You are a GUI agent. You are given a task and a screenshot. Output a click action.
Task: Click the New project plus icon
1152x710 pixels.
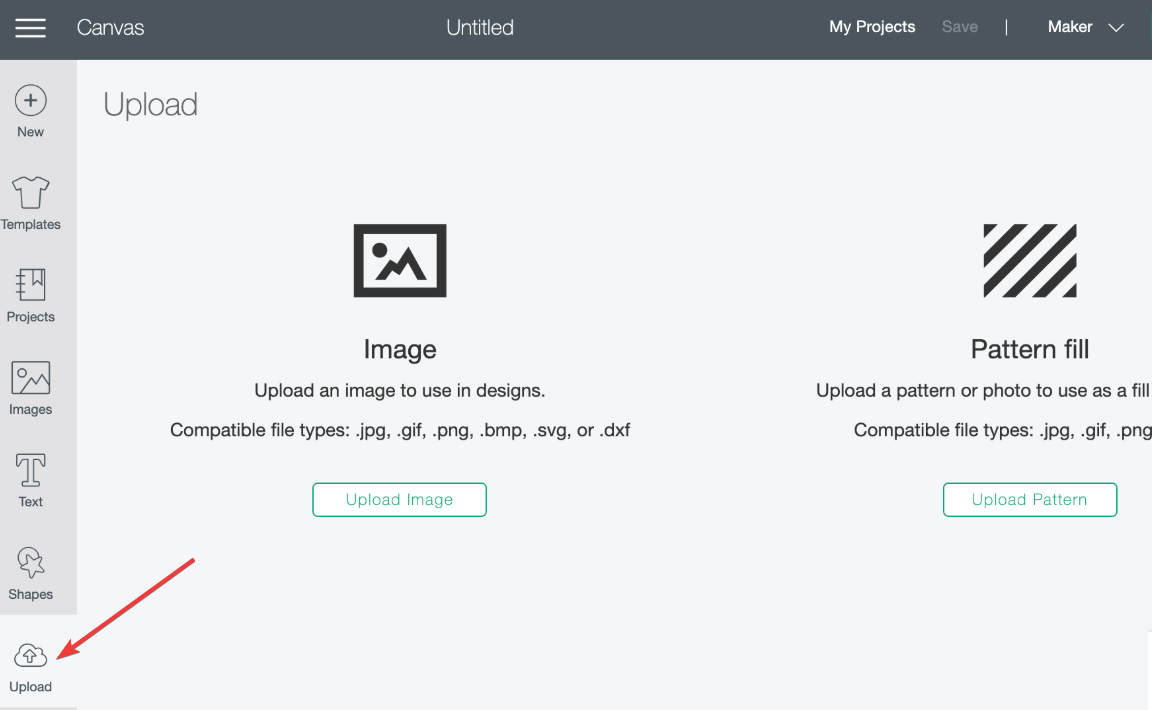click(x=31, y=101)
